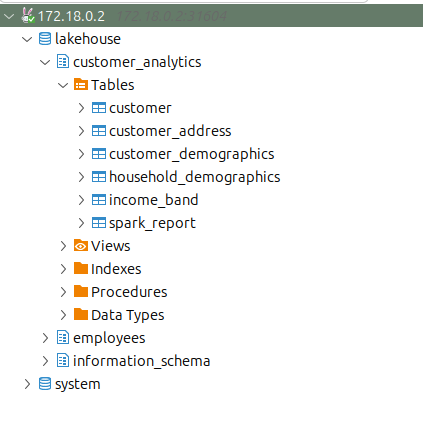Viewport: 423px width, 432px height.
Task: Expand the employees schema
Action: click(x=45, y=338)
